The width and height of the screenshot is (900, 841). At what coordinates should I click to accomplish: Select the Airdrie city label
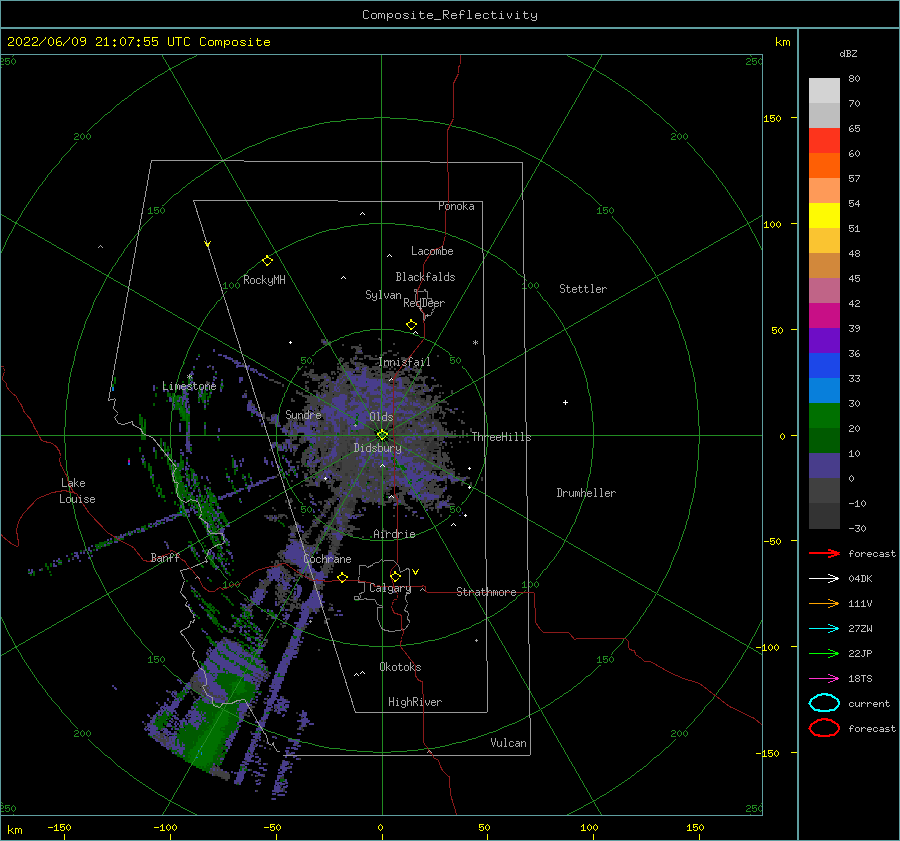(x=394, y=534)
